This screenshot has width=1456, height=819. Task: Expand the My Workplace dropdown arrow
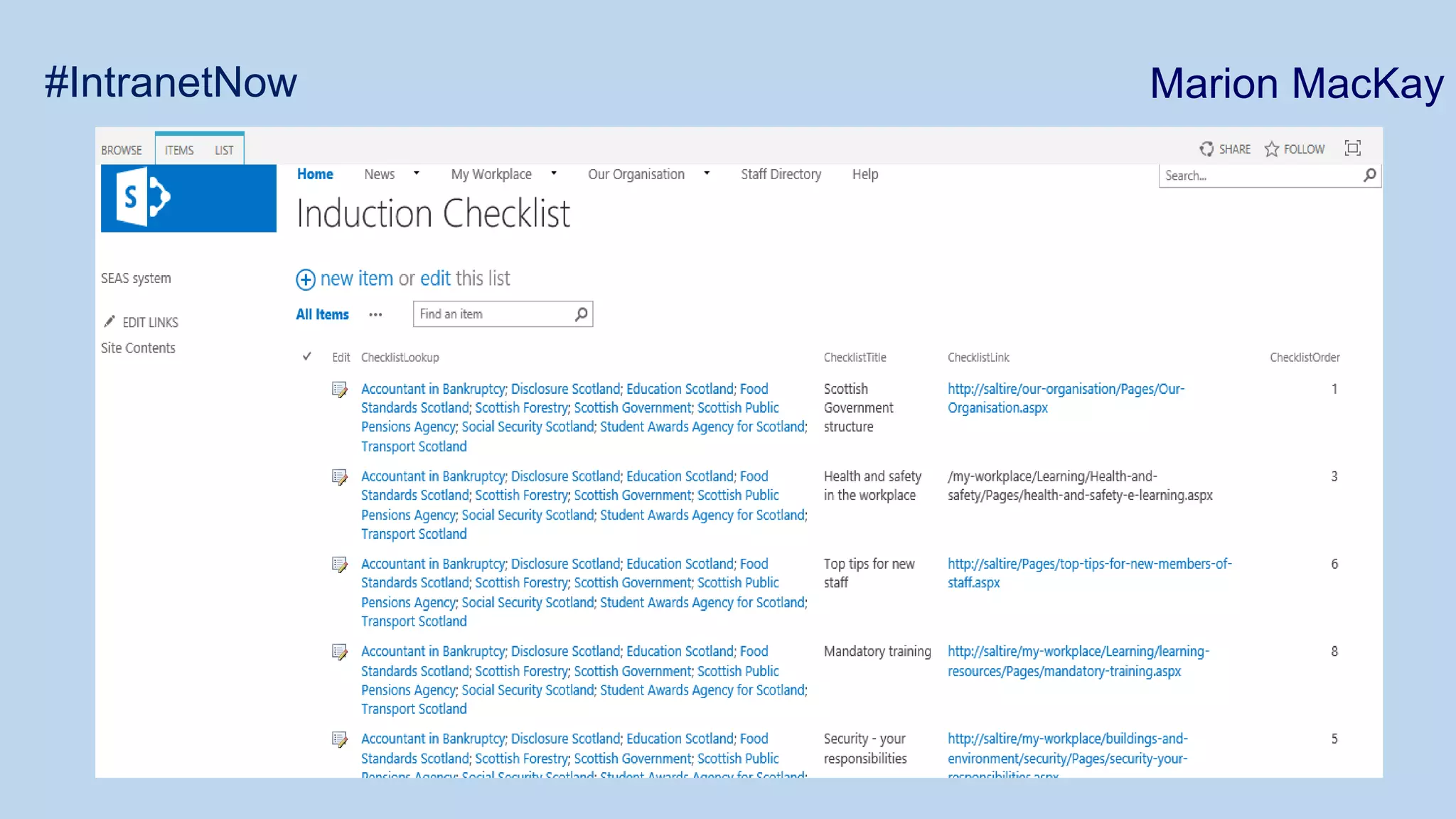(x=554, y=173)
